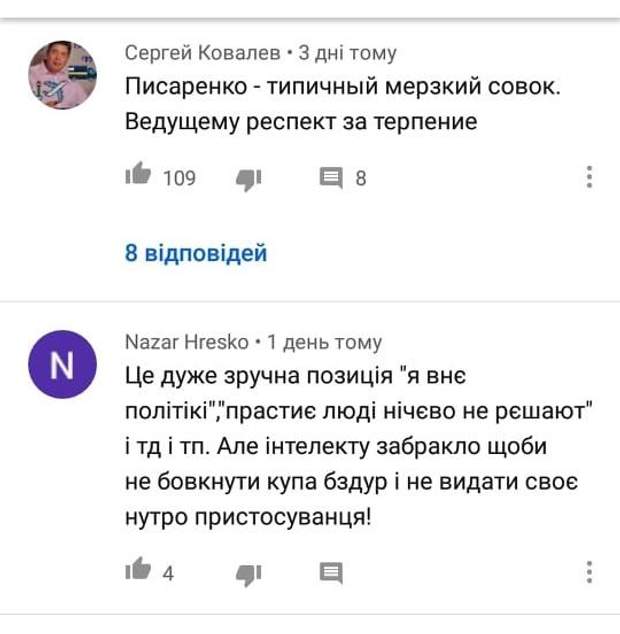Dislike Nazar Hresko's comment
Viewport: 620px width, 634px height.
[x=247, y=573]
